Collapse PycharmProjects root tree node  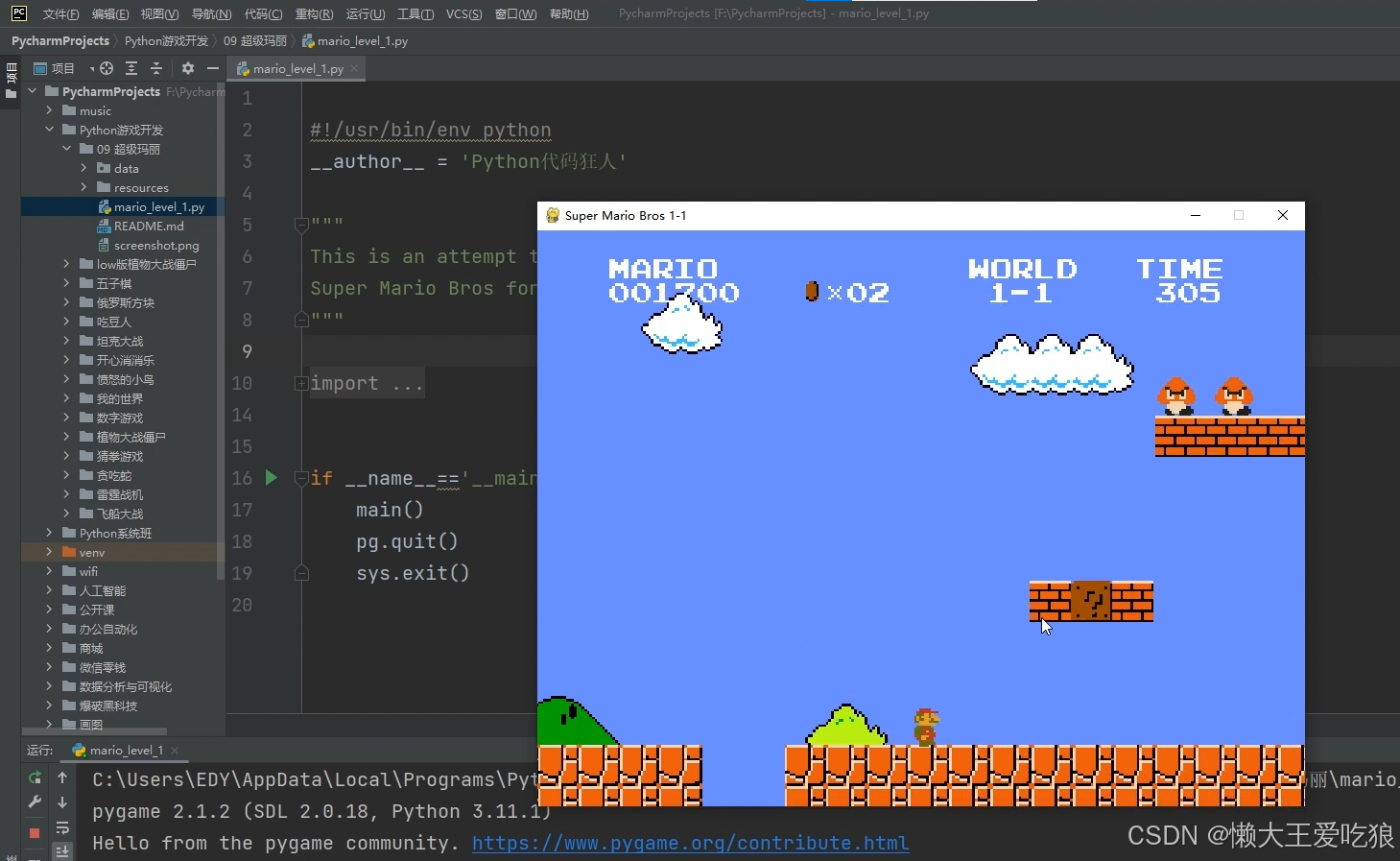click(x=32, y=91)
